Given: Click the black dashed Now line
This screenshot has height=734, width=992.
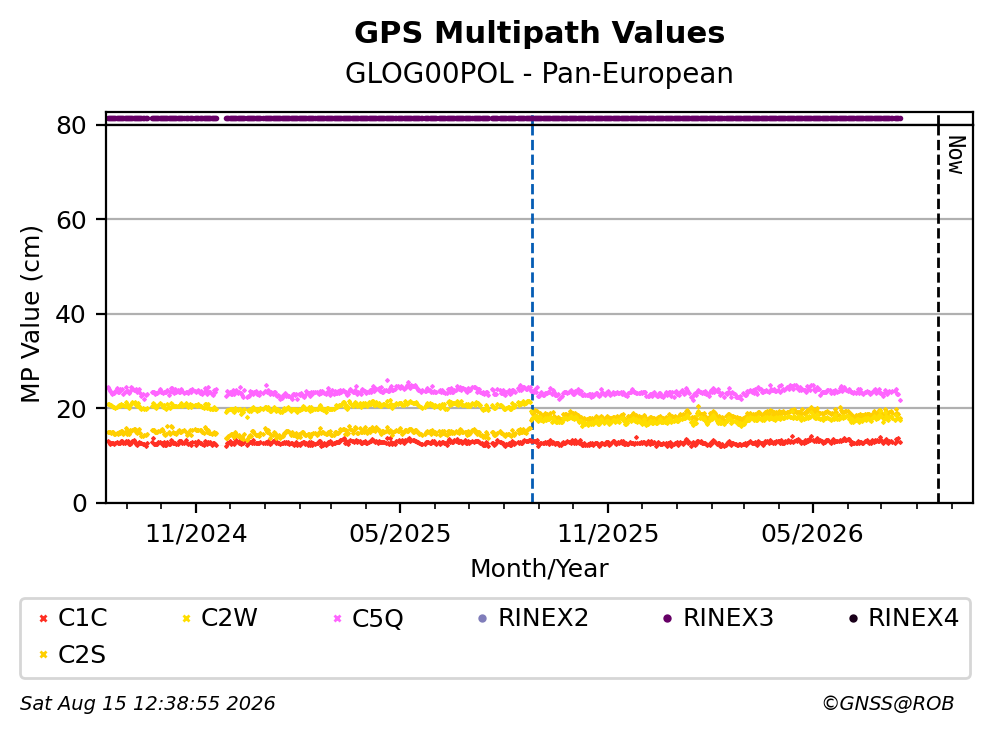Looking at the screenshot, I should 938,310.
